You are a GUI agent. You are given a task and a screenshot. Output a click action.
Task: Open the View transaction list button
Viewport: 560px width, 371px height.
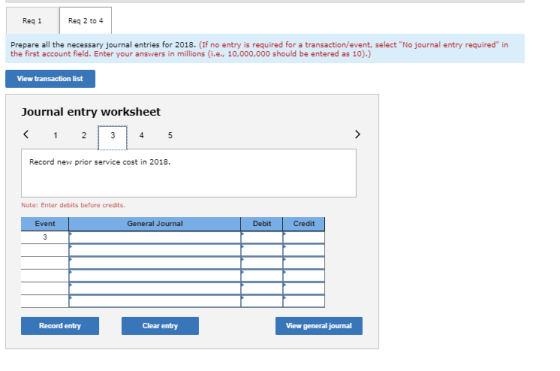click(x=50, y=79)
